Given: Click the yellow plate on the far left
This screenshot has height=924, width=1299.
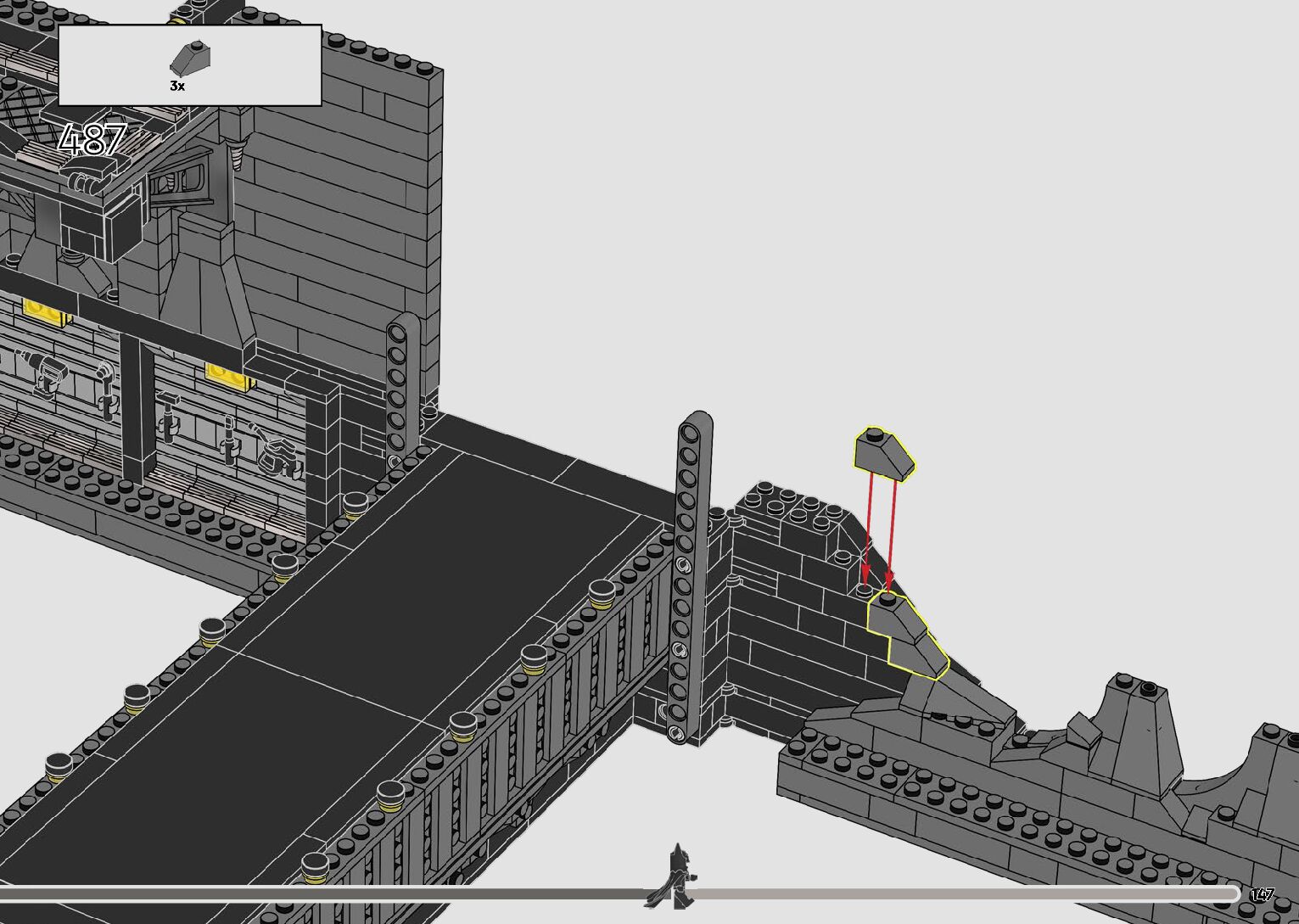Looking at the screenshot, I should 45,311.
